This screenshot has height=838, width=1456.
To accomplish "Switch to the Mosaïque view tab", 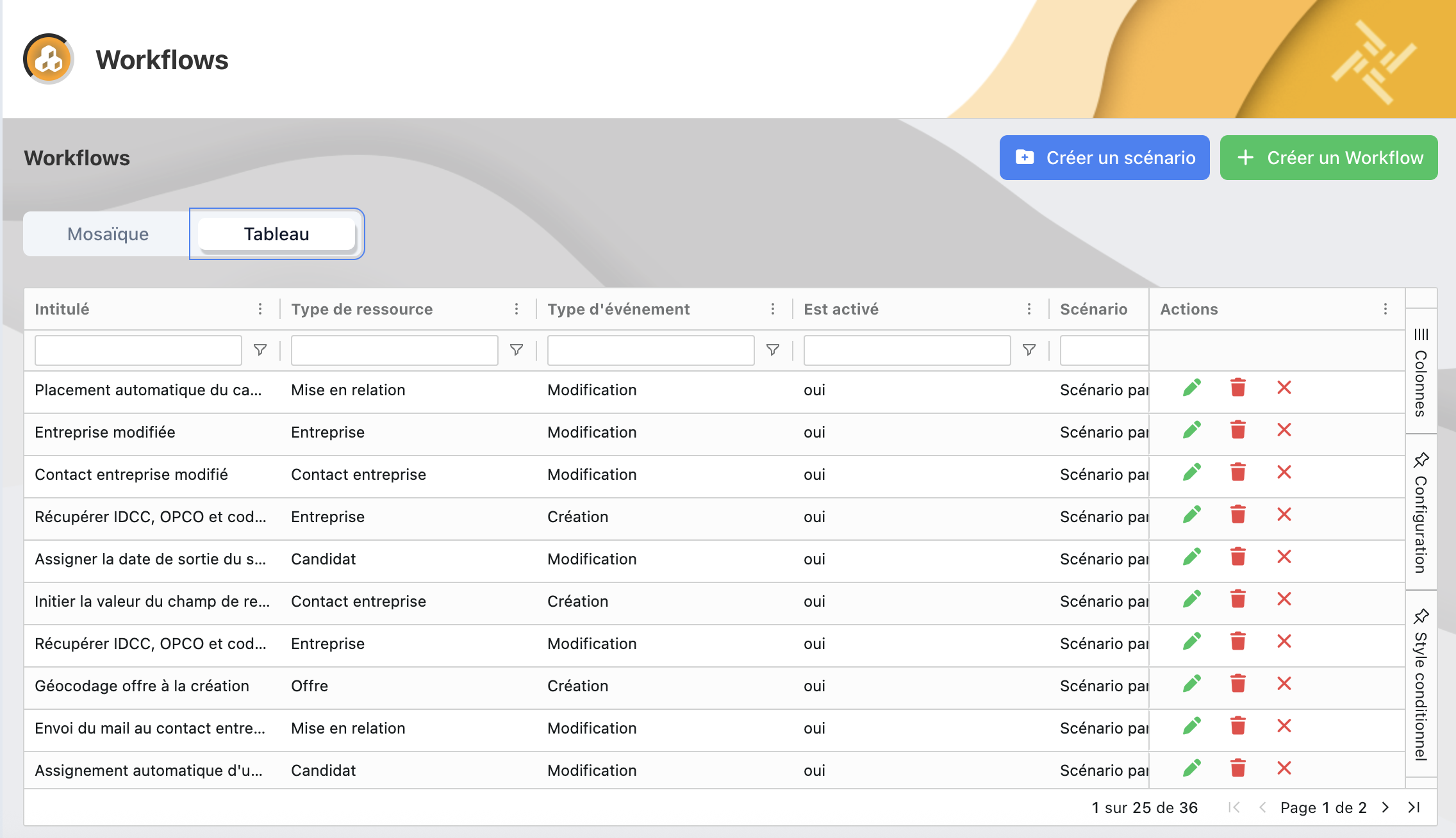I will tap(108, 234).
